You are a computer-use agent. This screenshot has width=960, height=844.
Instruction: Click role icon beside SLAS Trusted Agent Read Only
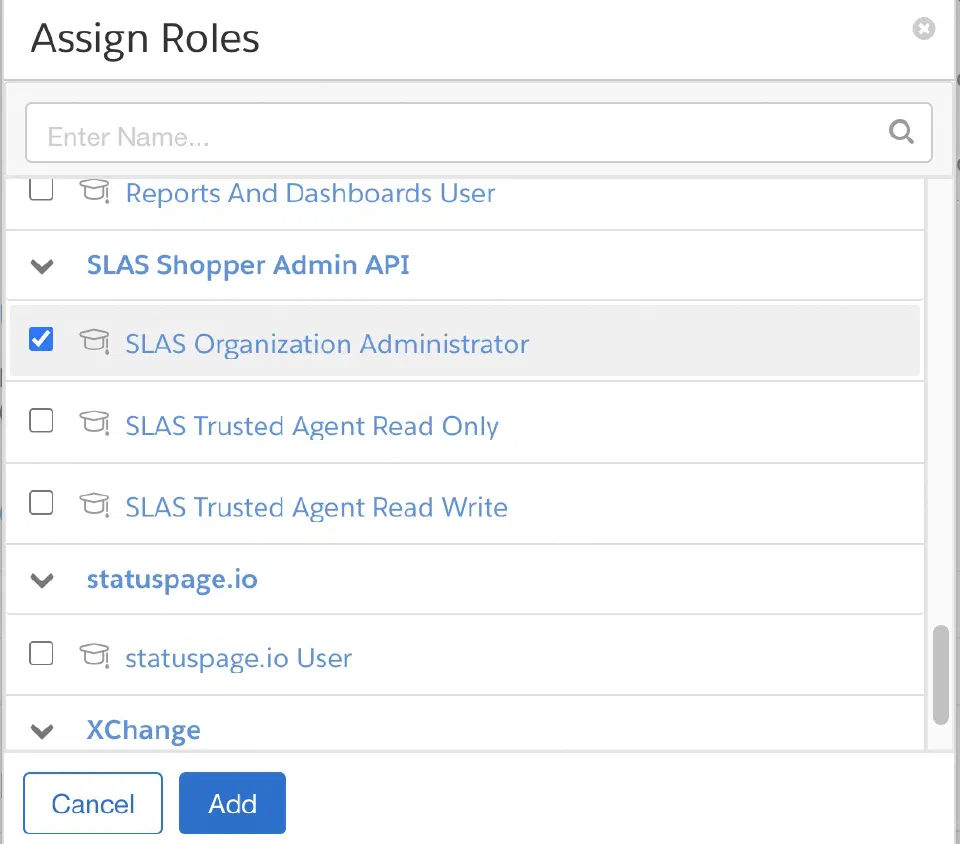coord(94,423)
